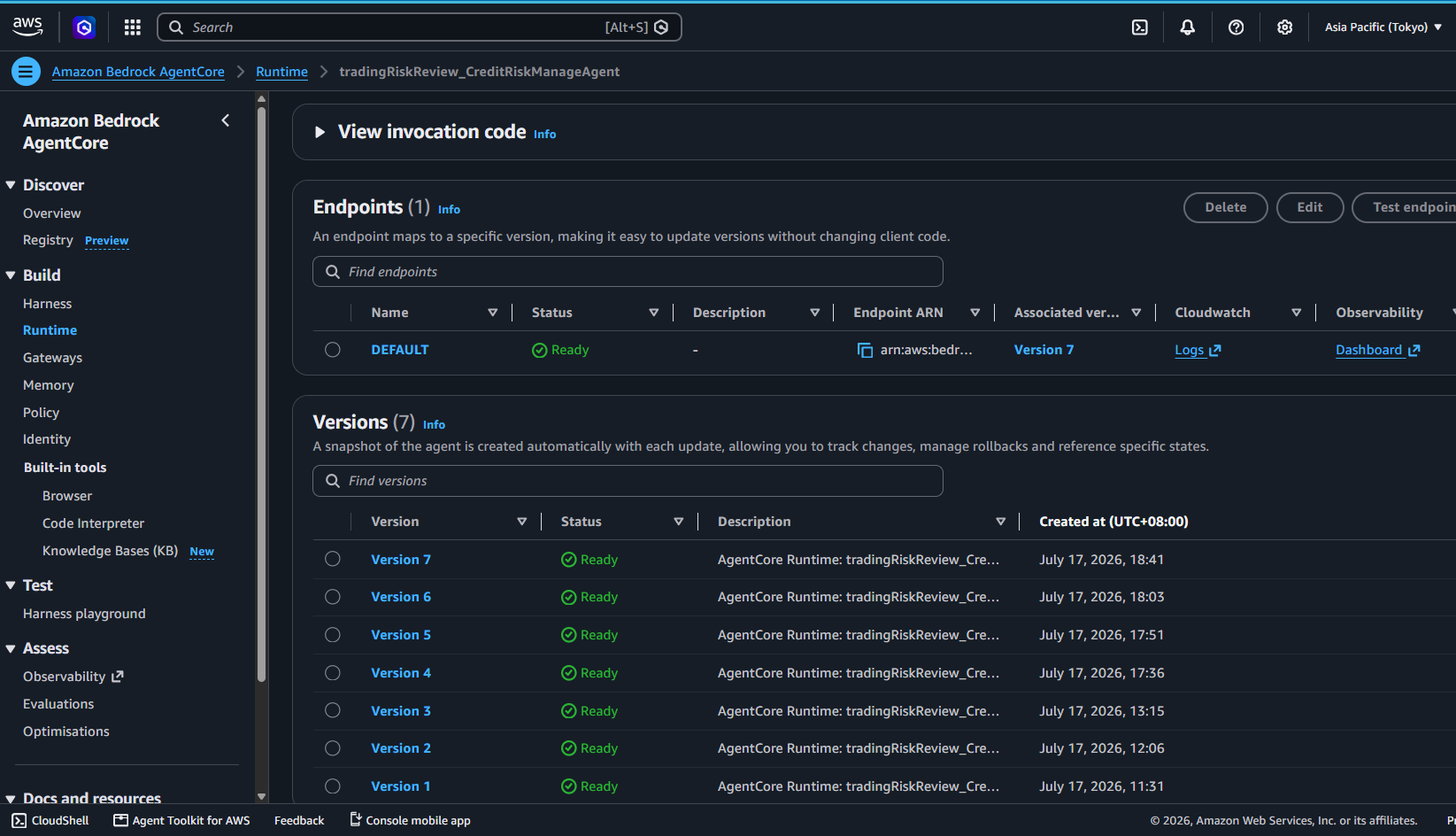Sort endpoints by the Name column
Image resolution: width=1456 pixels, height=836 pixels.
point(493,313)
